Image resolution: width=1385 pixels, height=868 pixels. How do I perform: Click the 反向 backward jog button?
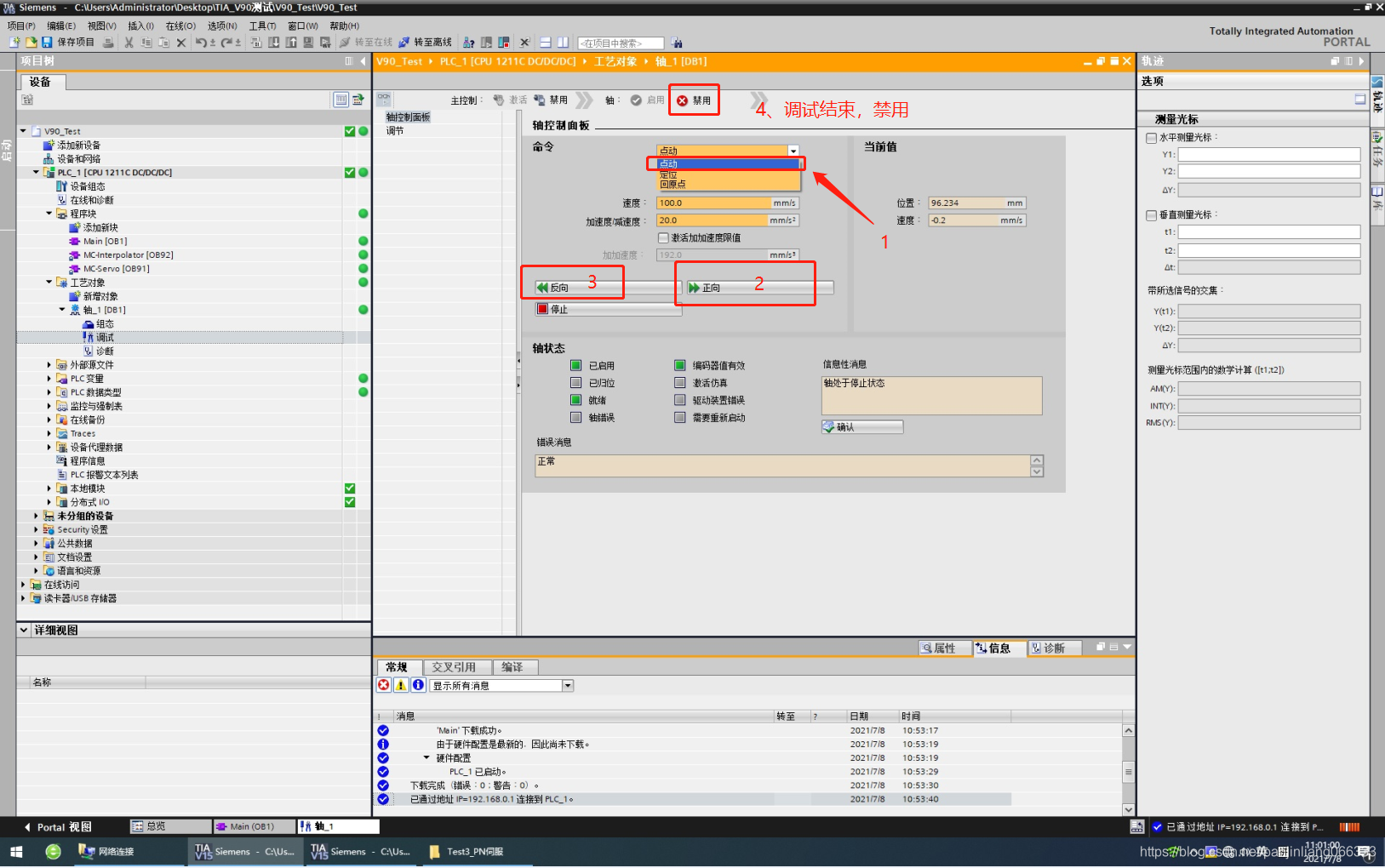[x=607, y=288]
